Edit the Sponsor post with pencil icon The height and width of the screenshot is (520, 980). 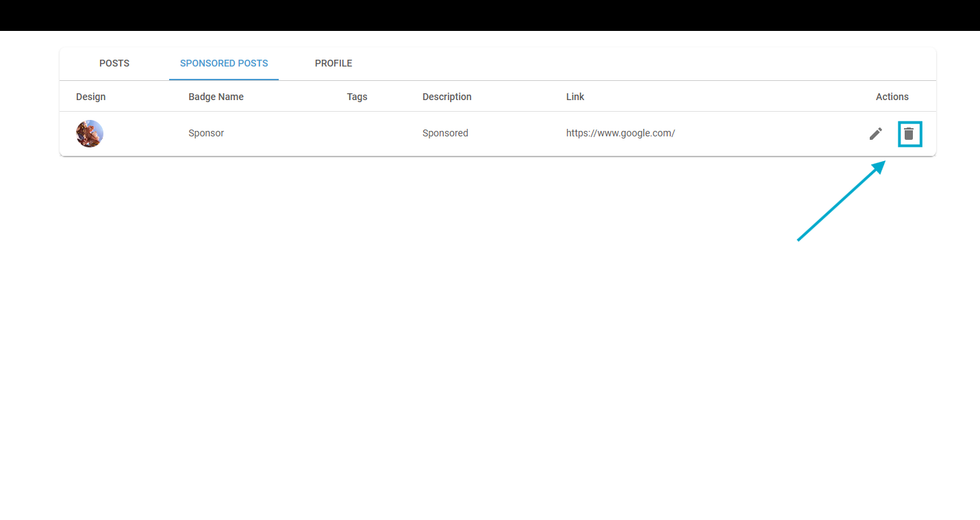(x=876, y=133)
